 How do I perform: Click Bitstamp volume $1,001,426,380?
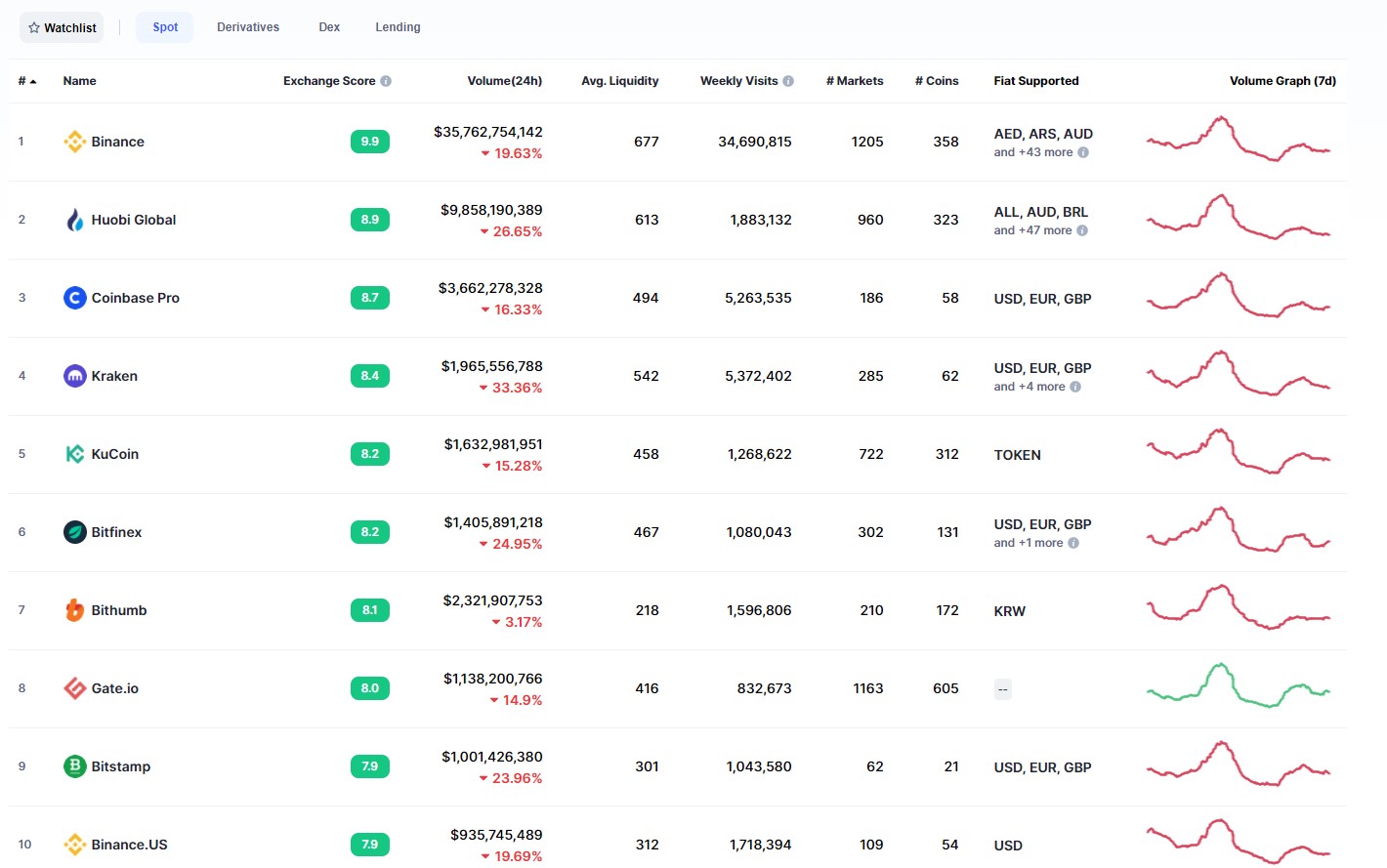pyautogui.click(x=492, y=757)
